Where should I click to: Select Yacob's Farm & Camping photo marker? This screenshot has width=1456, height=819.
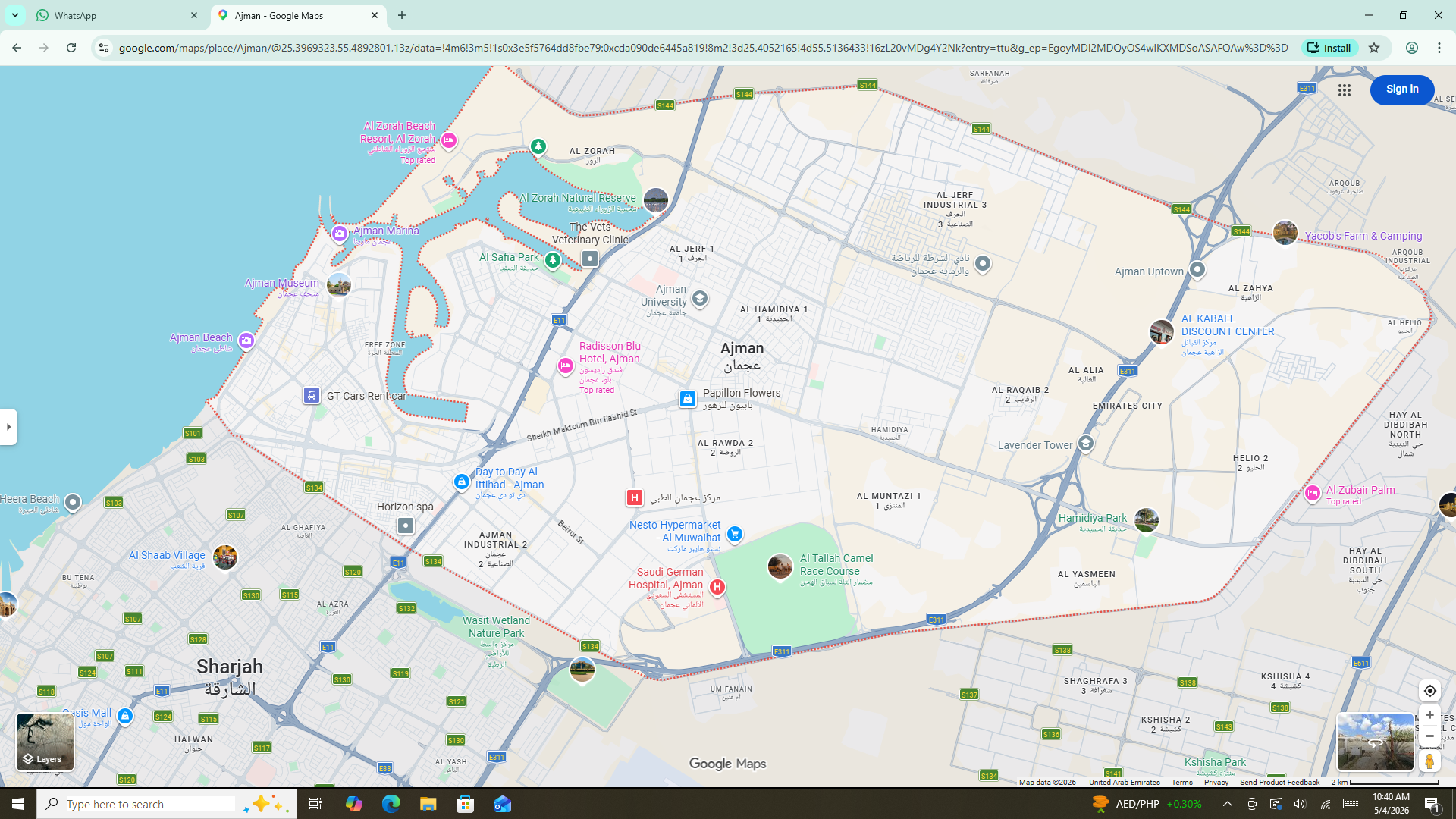1285,233
